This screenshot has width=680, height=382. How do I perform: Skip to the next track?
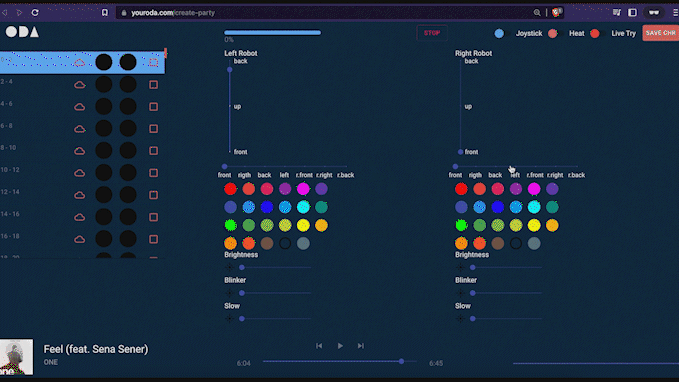tap(360, 346)
